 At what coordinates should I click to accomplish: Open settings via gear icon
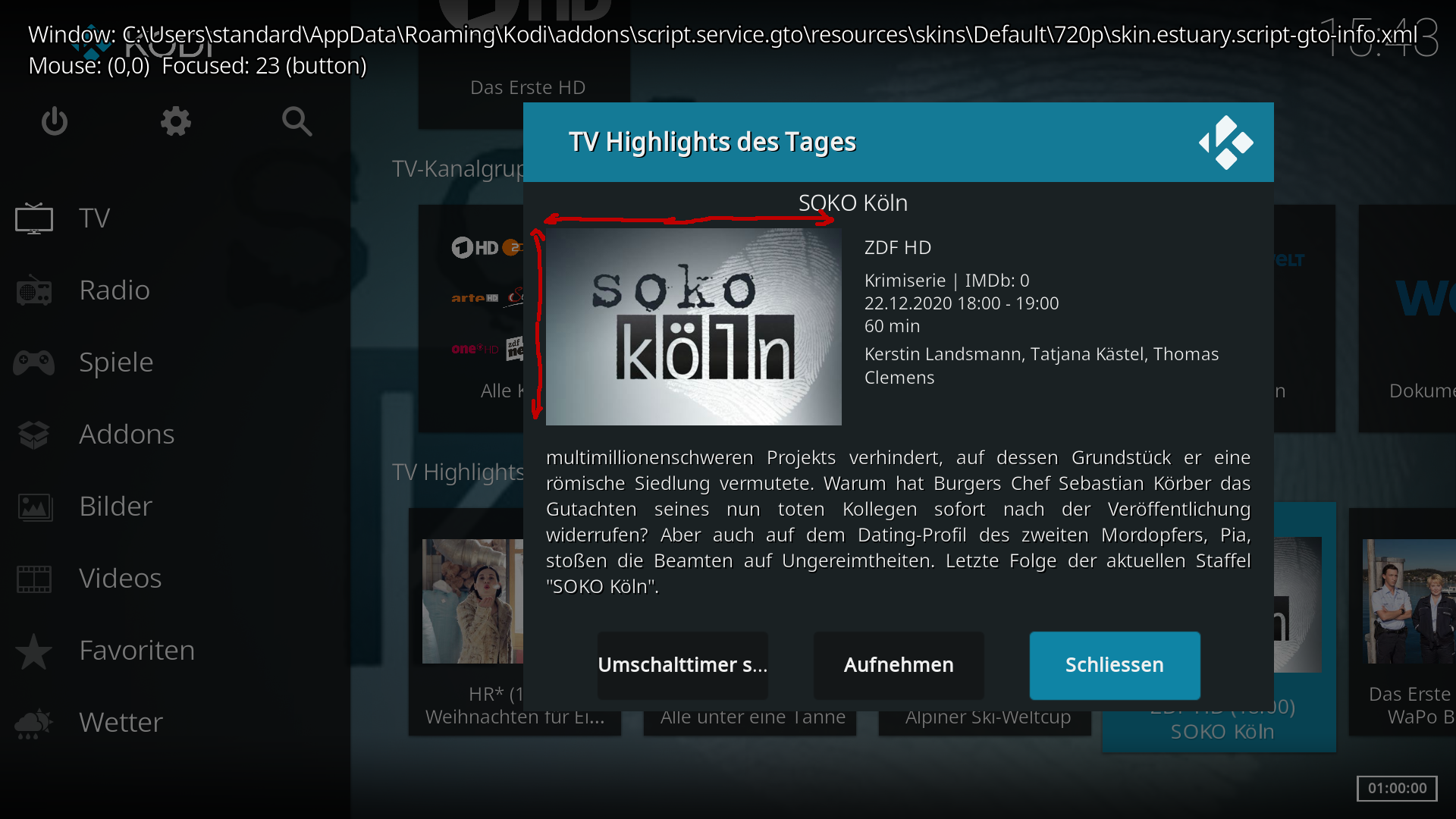pos(176,121)
